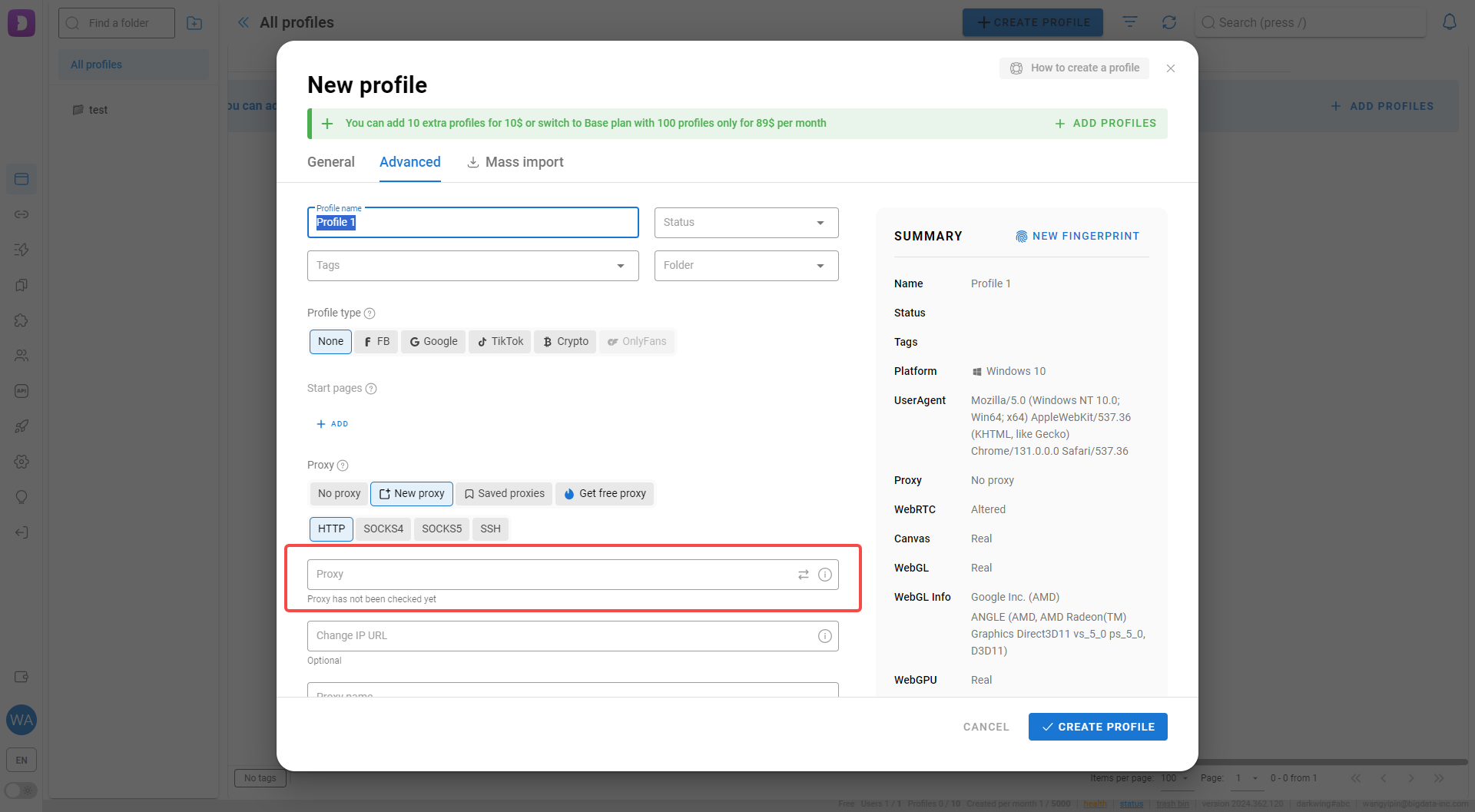Select New proxy option
Viewport: 1475px width, 812px height.
click(x=412, y=494)
